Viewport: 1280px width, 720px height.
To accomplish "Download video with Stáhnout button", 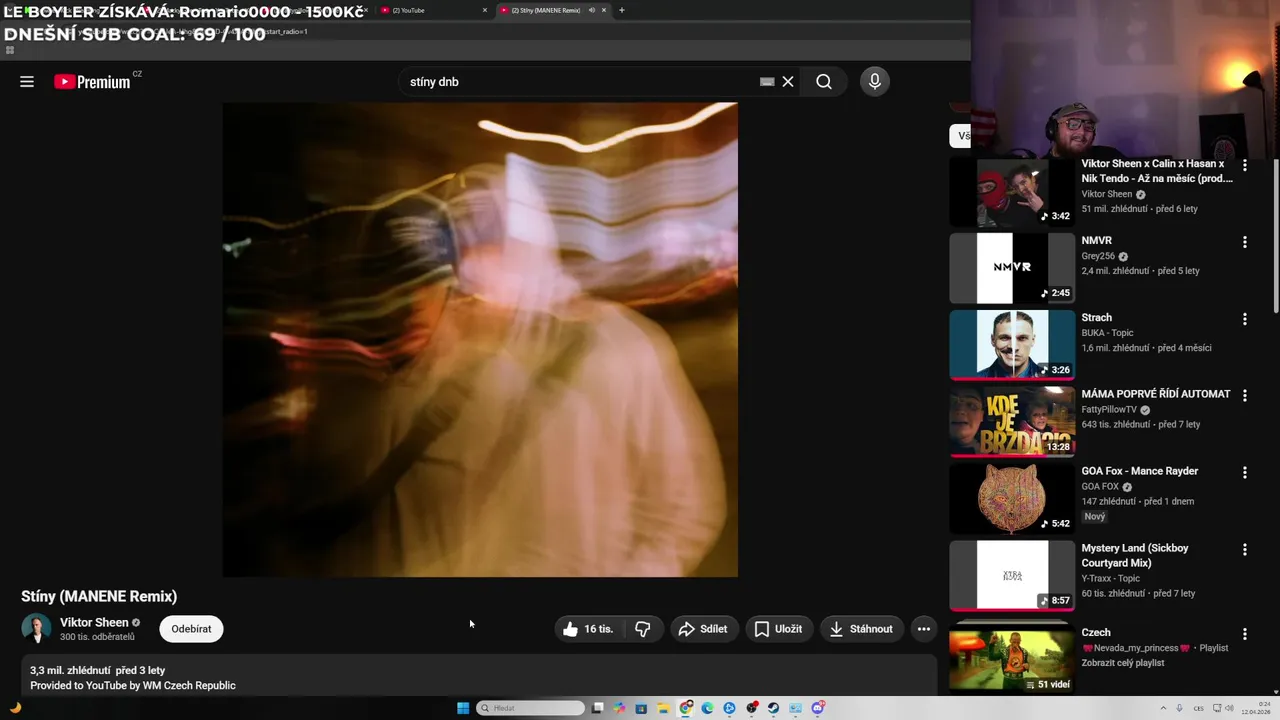I will 861,629.
